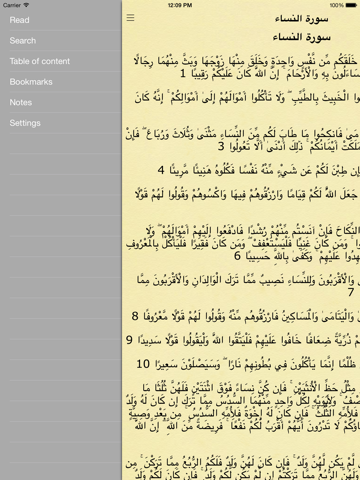360x480 pixels.
Task: Select verse number 1
Action: point(183,74)
